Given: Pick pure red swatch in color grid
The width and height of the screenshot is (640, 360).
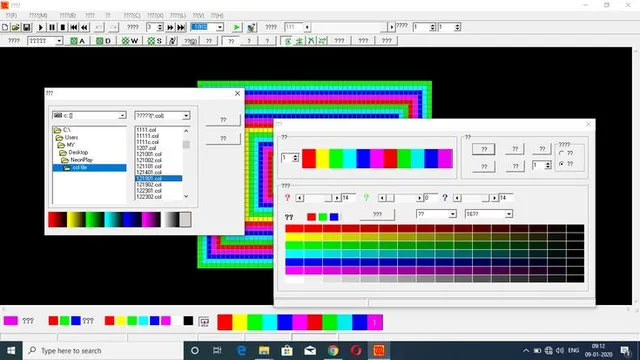Looking at the screenshot, I should 294,229.
